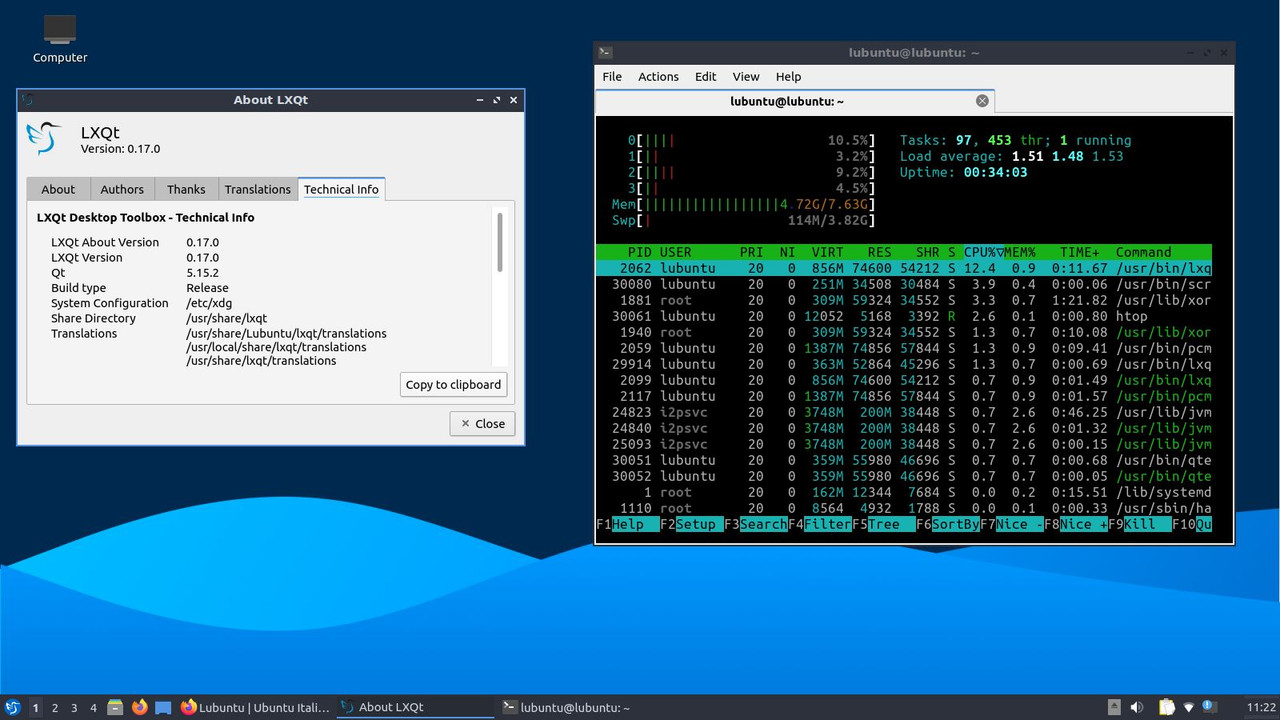Launch file manager from the panel
This screenshot has width=1280, height=720.
click(116, 707)
